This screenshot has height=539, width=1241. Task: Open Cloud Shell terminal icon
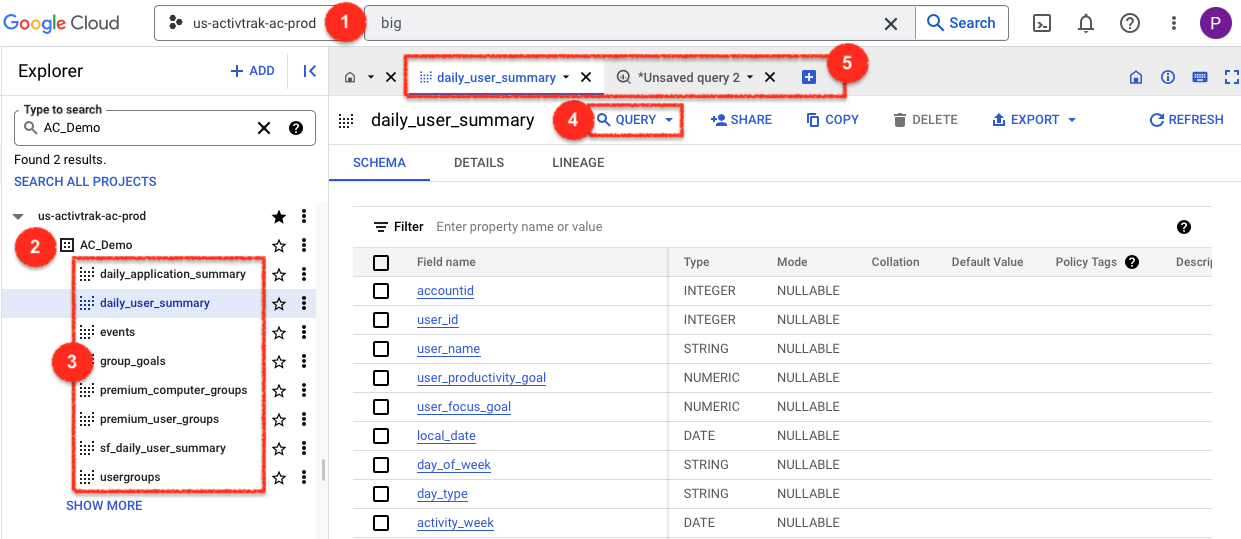click(x=1042, y=23)
